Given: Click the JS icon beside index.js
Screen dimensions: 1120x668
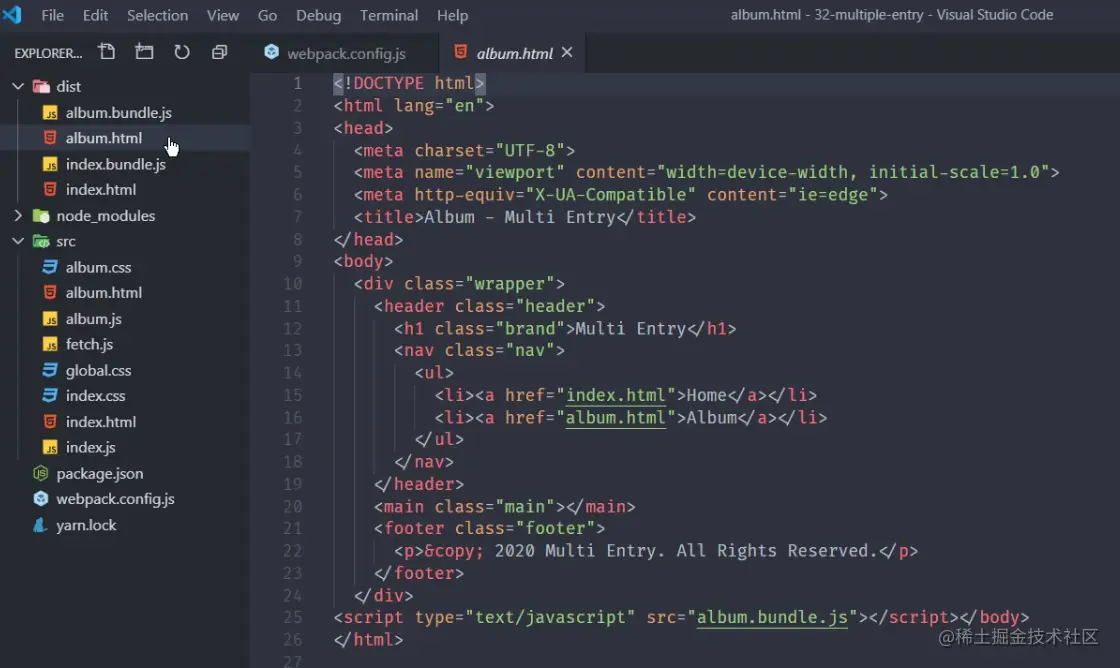Looking at the screenshot, I should pos(50,447).
